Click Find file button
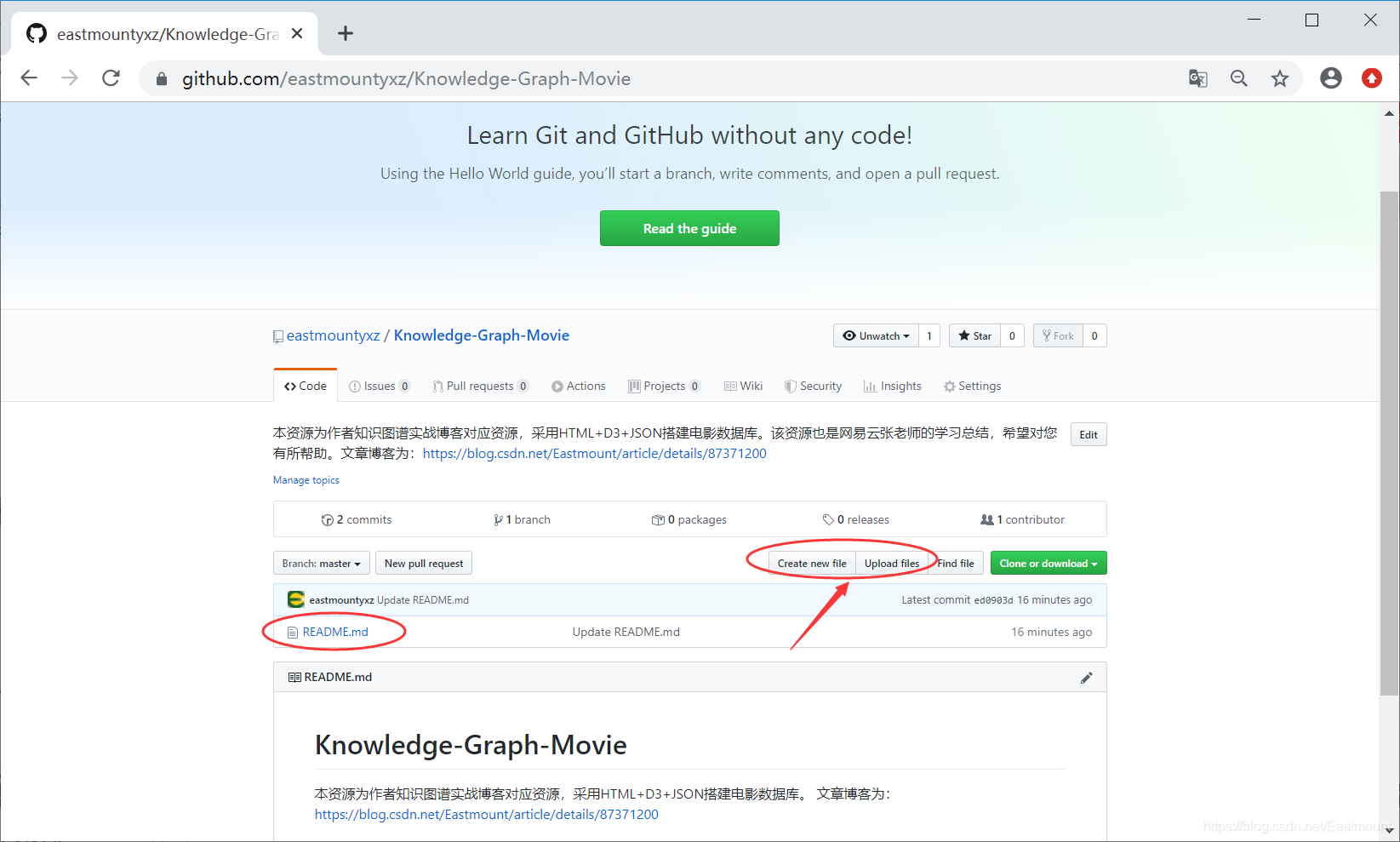 tap(956, 563)
